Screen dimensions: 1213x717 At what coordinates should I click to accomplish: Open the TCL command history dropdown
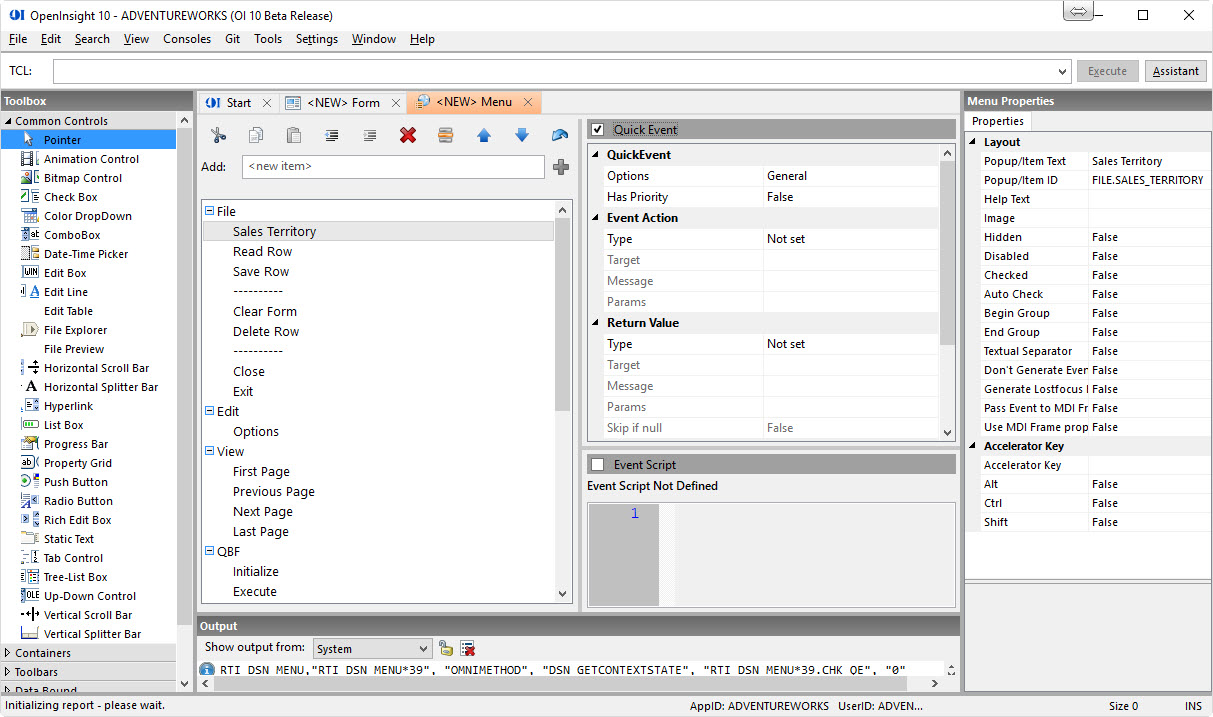1063,71
